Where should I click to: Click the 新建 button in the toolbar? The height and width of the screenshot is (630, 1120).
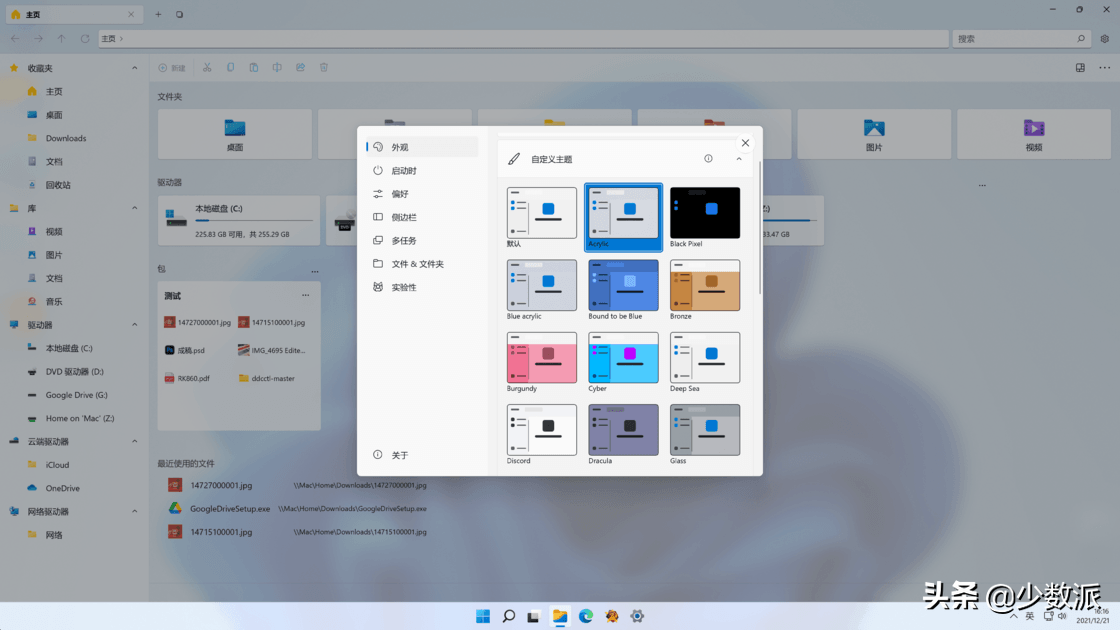tap(171, 67)
